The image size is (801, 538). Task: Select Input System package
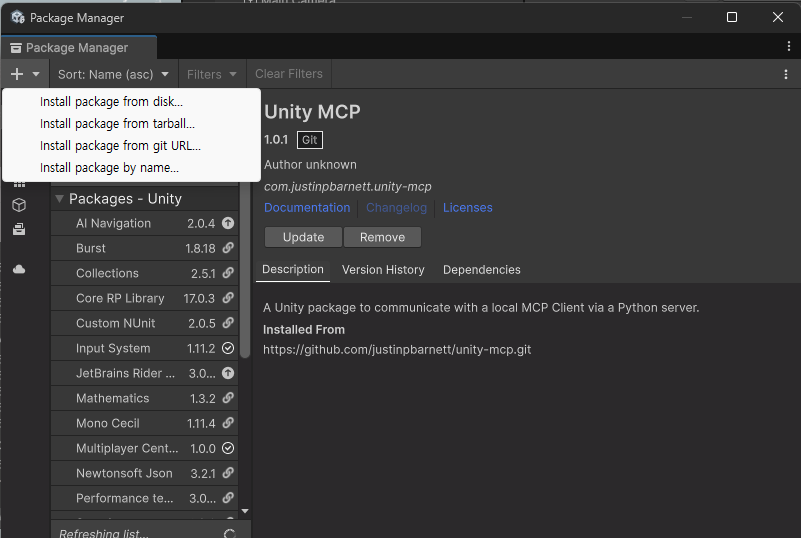(145, 348)
